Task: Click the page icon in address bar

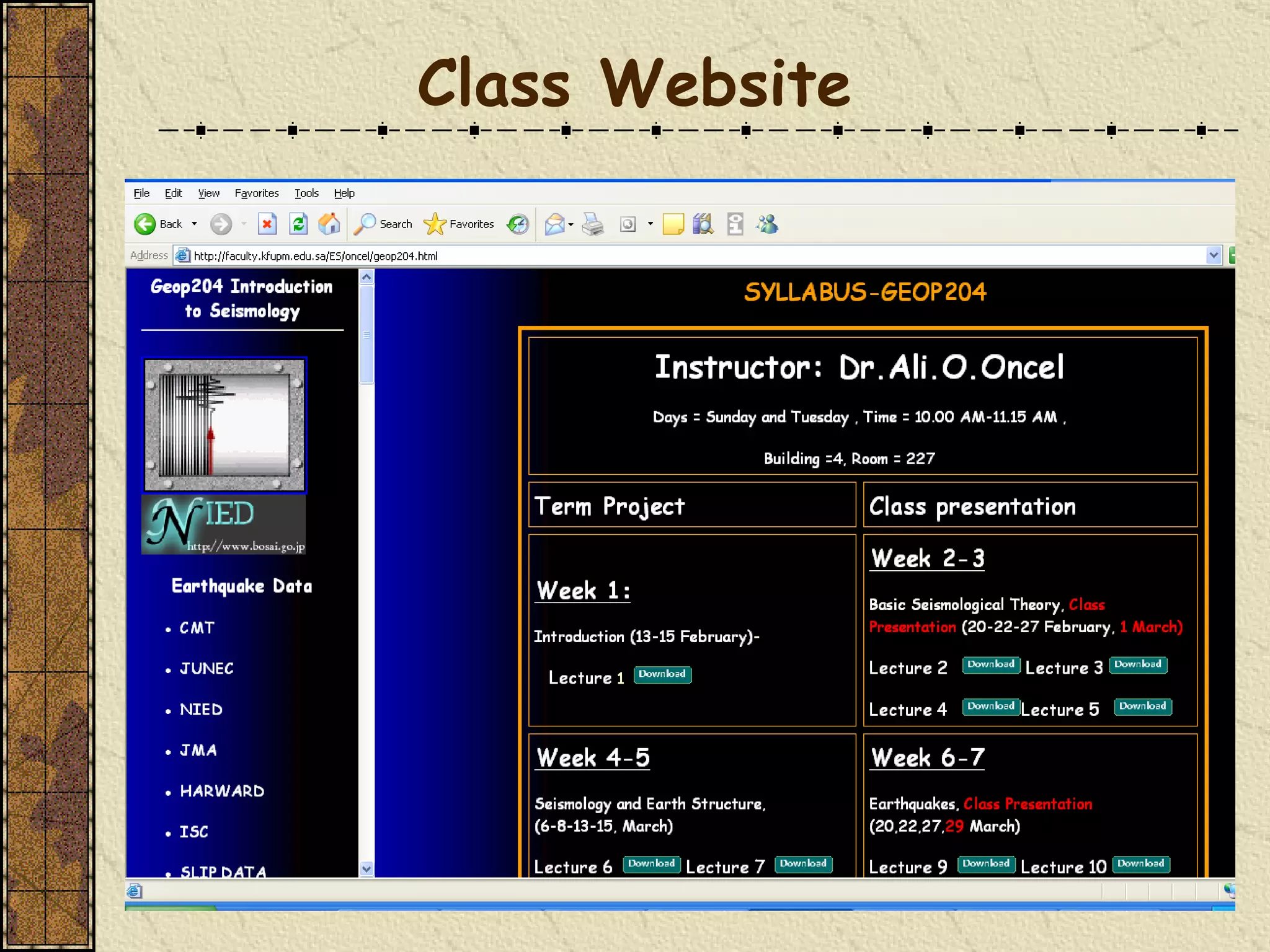Action: pos(182,255)
